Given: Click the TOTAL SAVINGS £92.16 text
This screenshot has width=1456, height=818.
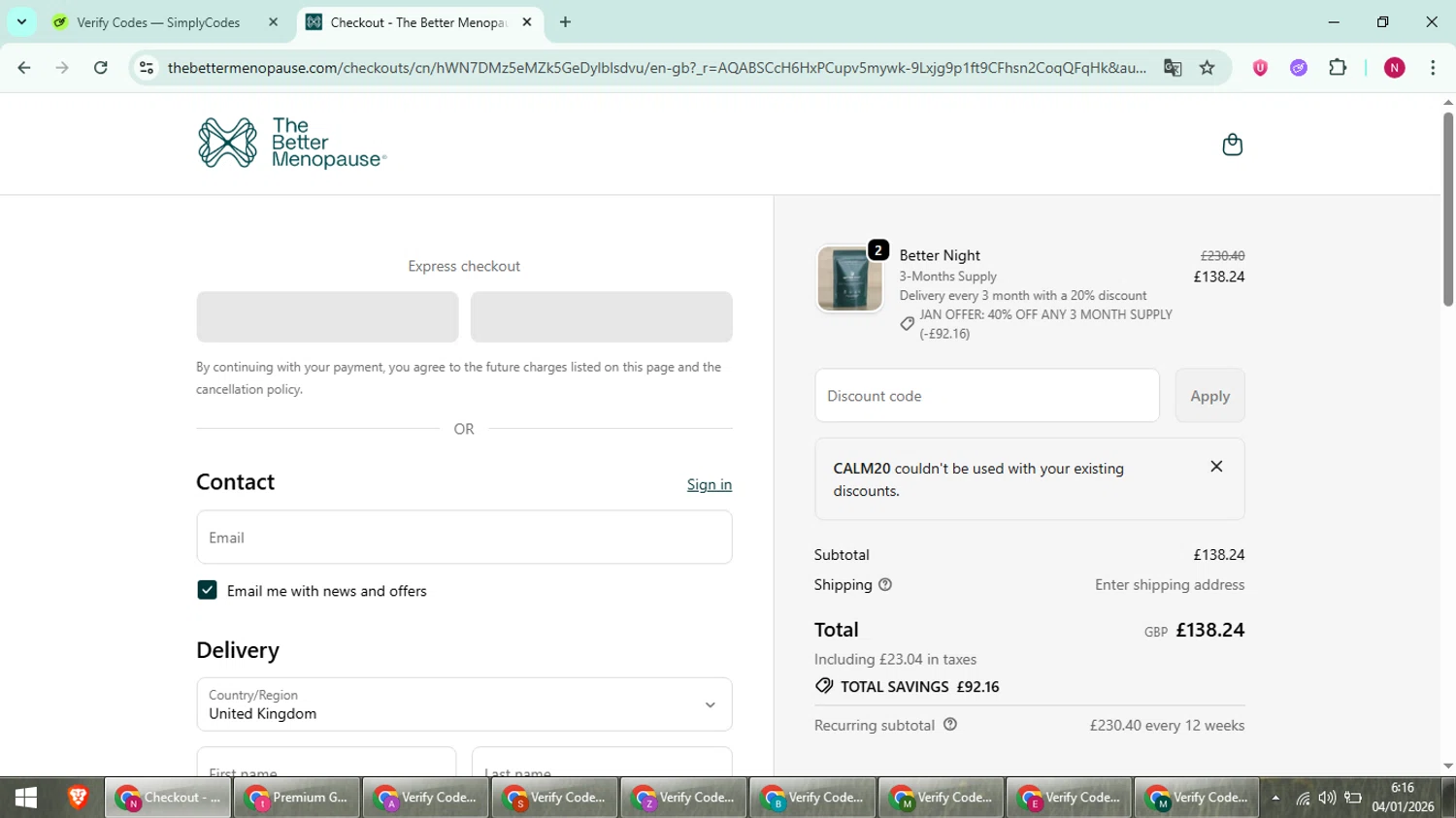Looking at the screenshot, I should point(919,687).
